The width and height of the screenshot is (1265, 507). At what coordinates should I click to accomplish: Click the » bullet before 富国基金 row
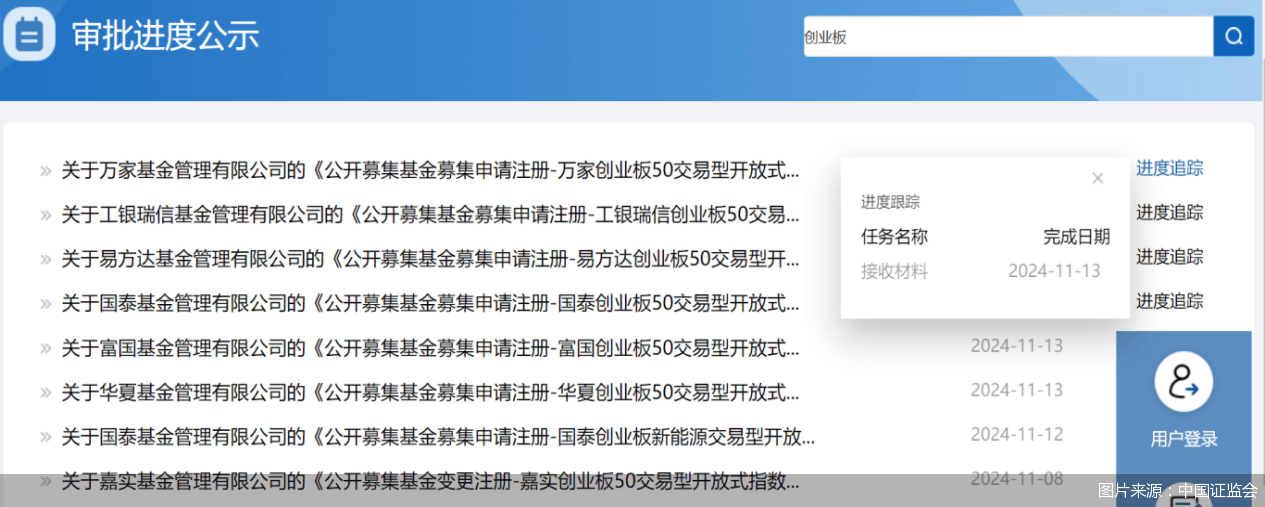46,349
